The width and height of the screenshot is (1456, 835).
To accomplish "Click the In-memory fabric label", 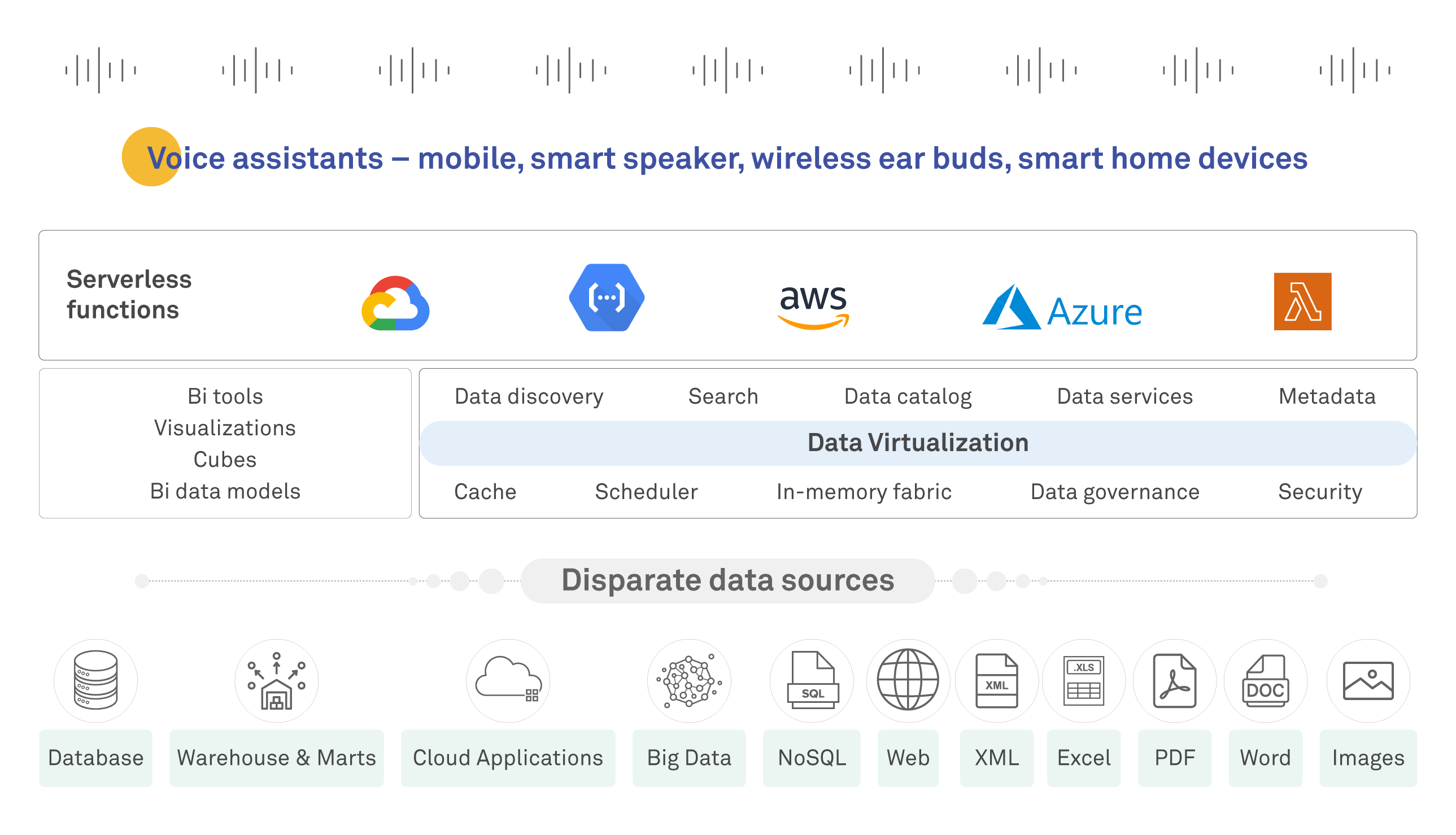I will point(864,492).
